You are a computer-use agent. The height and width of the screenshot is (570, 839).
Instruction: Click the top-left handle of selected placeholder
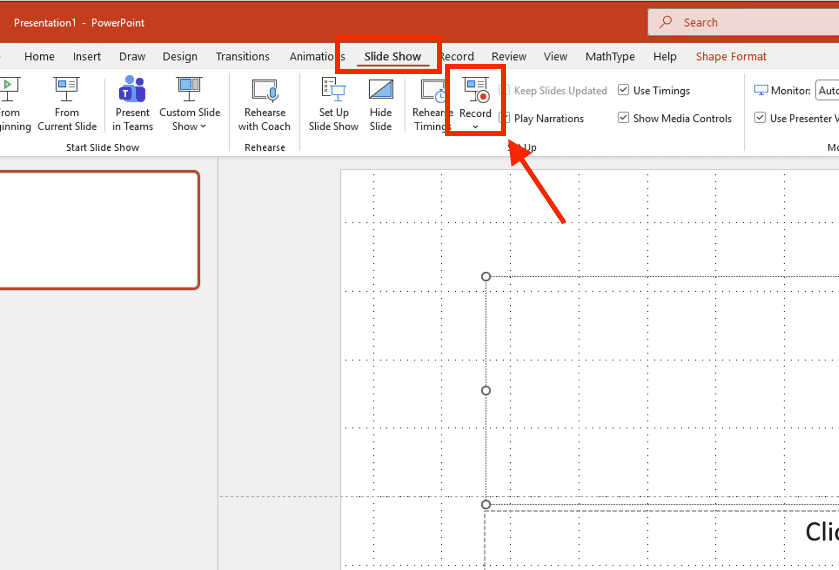coord(486,277)
